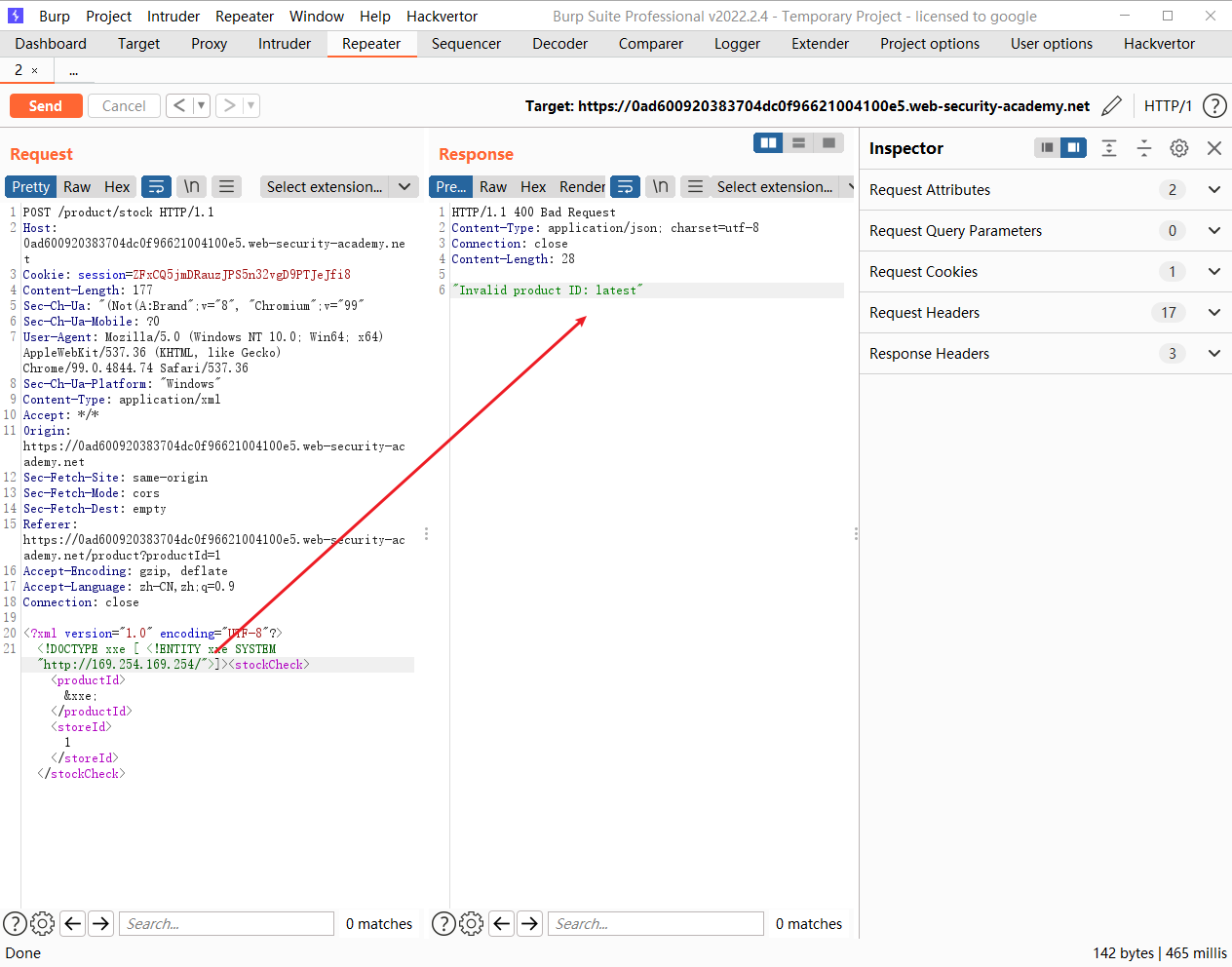Toggle request word wrap icon
Screen dimensions: 1232x967
[x=156, y=186]
